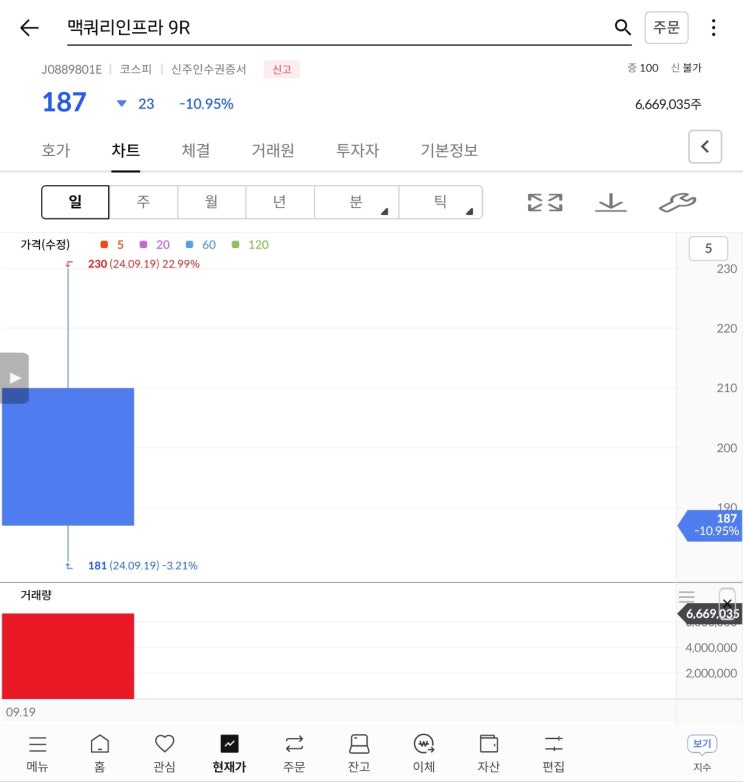Viewport: 743px width, 782px height.
Task: Click the 거래량 volume panel label
Action: point(36,594)
